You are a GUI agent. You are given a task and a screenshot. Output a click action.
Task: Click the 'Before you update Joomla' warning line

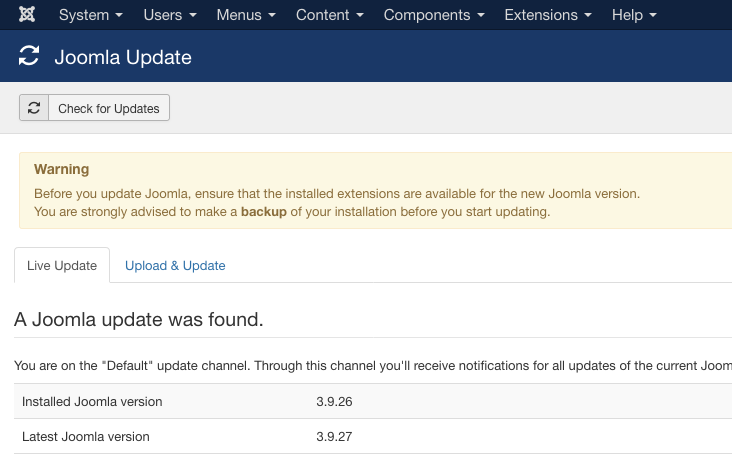pos(337,194)
